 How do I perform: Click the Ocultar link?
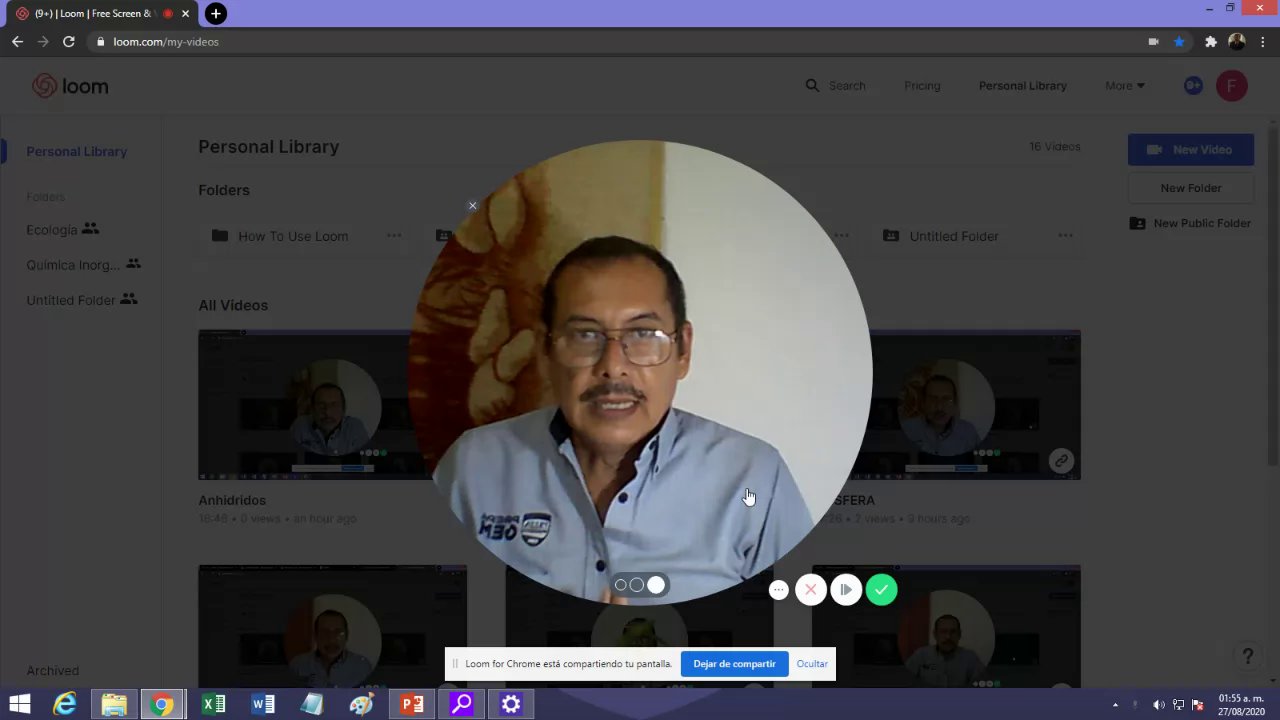click(812, 664)
